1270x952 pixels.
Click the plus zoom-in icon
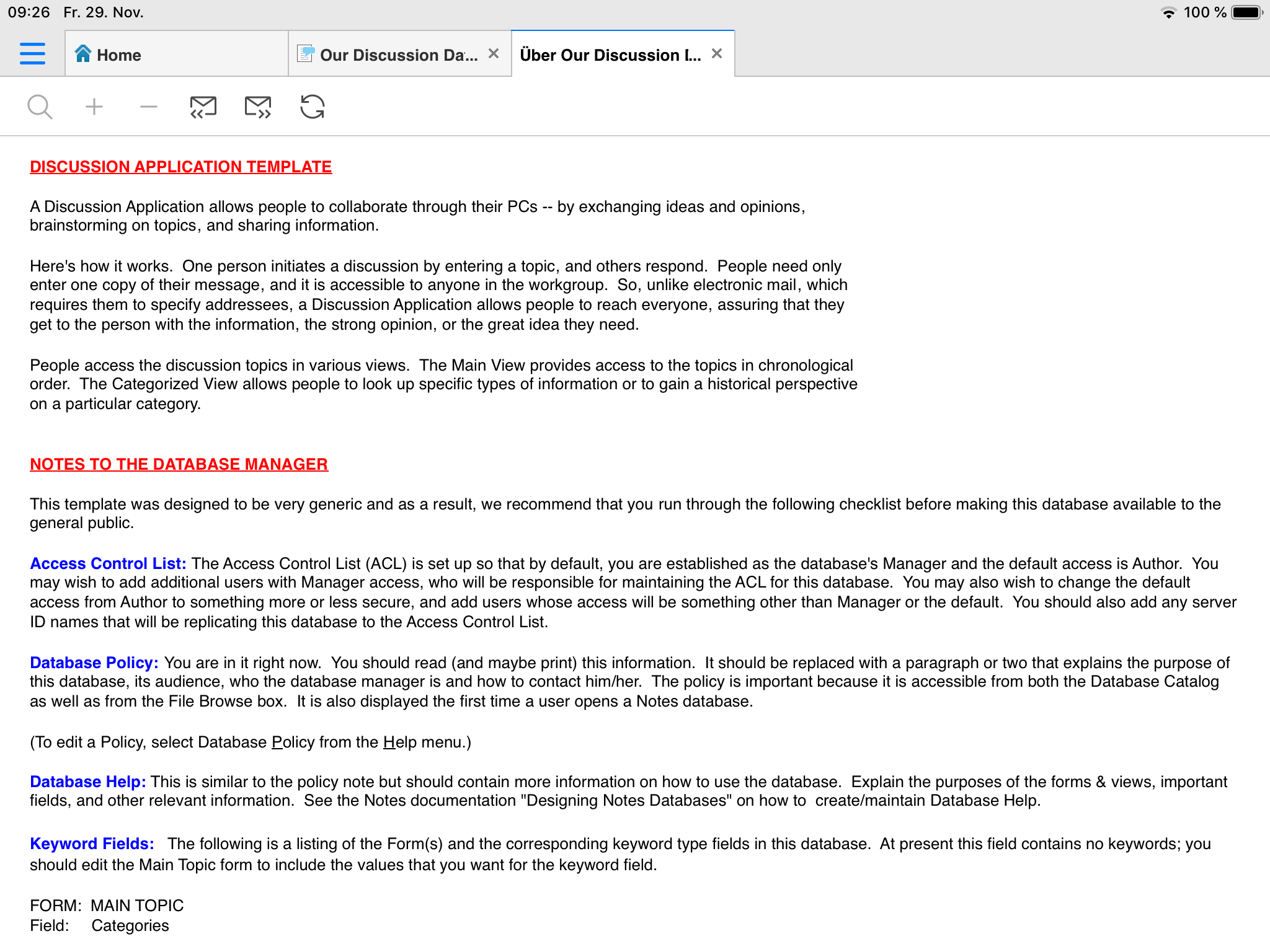point(94,107)
